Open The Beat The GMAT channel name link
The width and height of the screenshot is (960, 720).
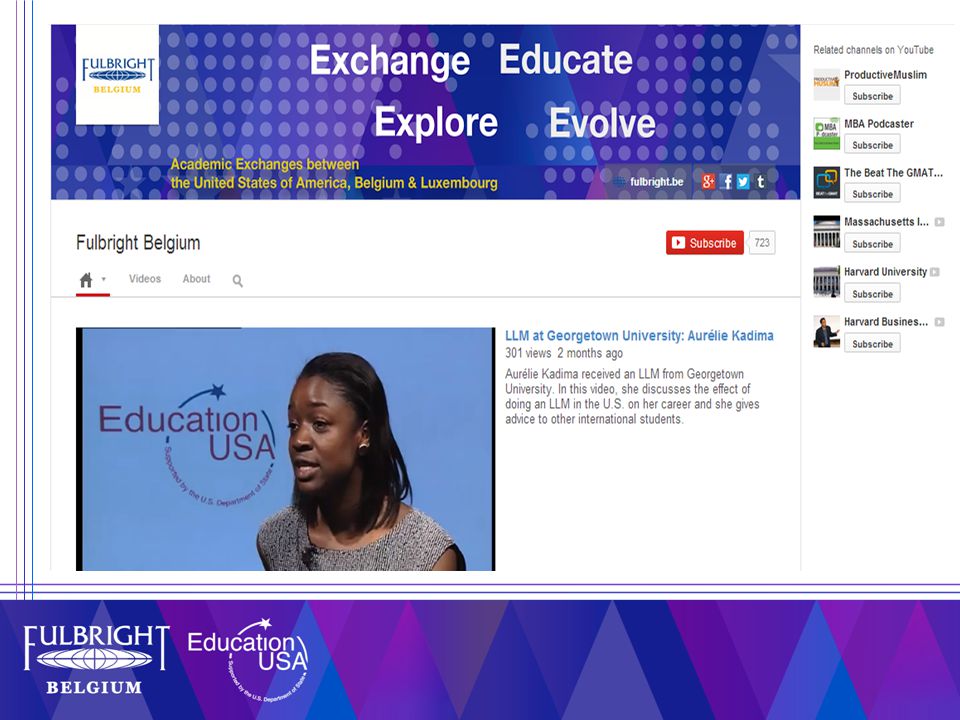click(x=893, y=173)
